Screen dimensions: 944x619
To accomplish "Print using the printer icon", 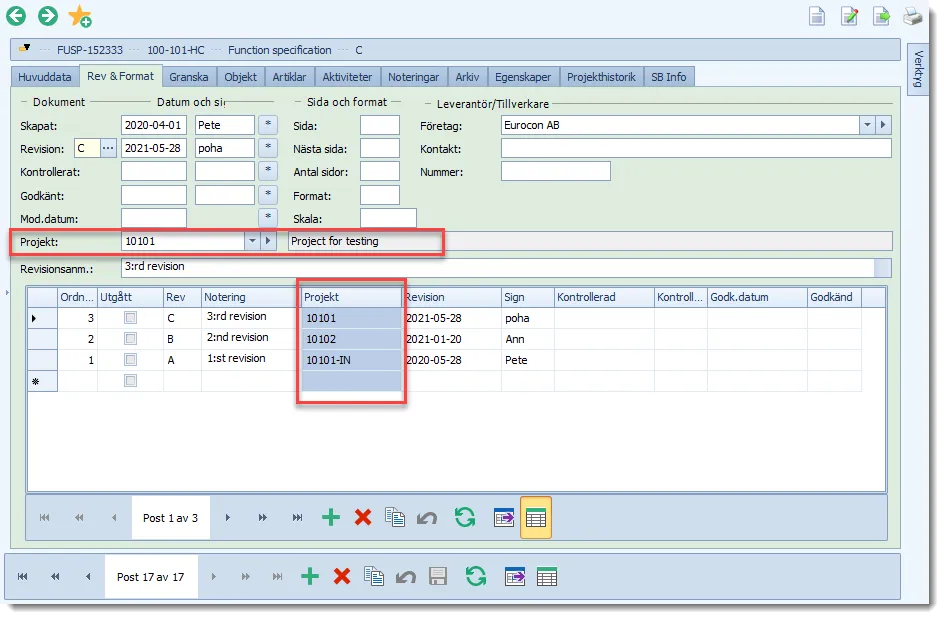I will pos(913,16).
